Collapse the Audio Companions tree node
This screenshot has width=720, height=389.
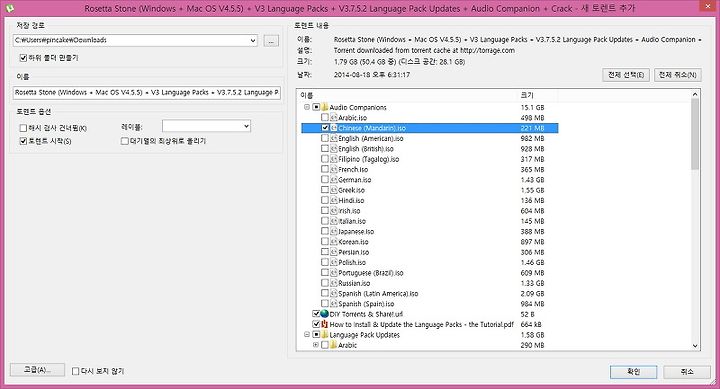[x=307, y=107]
